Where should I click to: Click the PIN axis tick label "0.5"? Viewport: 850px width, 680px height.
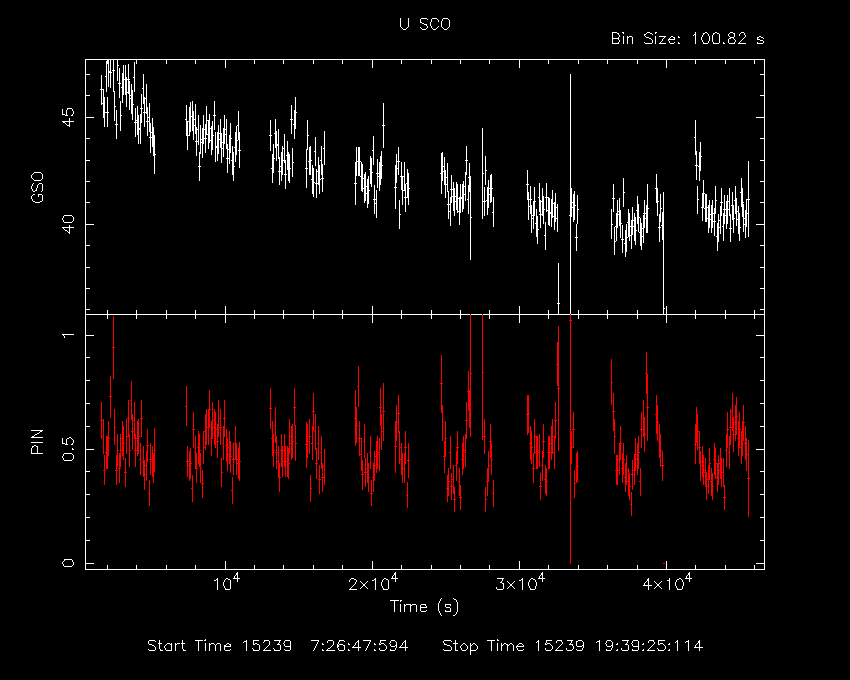tap(69, 449)
